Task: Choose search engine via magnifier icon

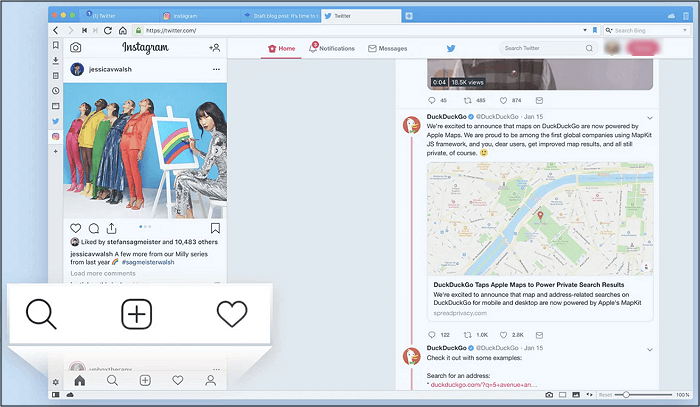Action: [x=608, y=30]
